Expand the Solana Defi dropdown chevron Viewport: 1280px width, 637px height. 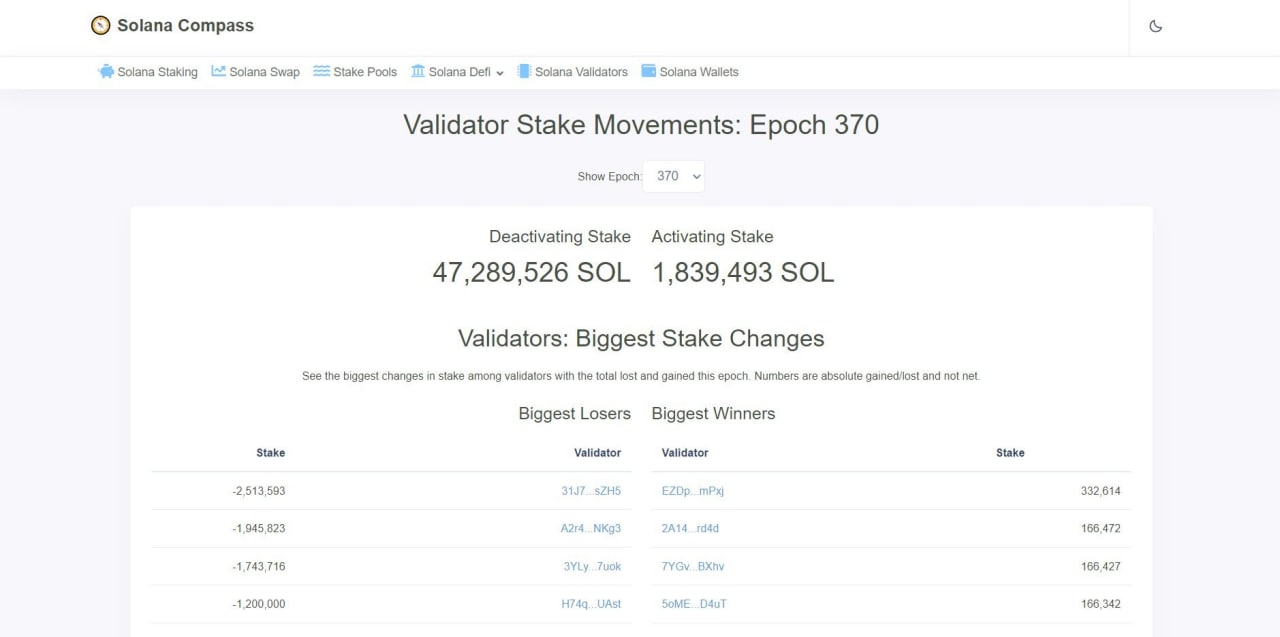(x=500, y=73)
